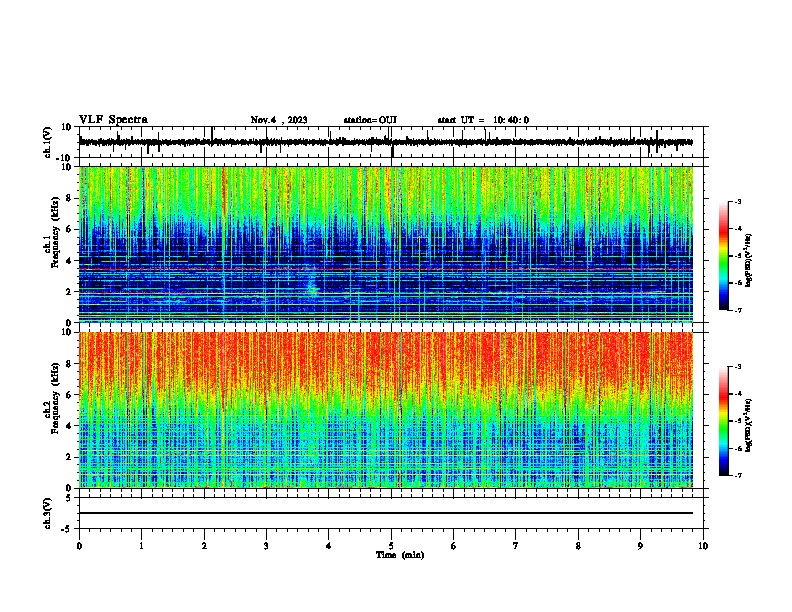
Task: Click the ch.2 color bar unit label
Action: pos(748,426)
